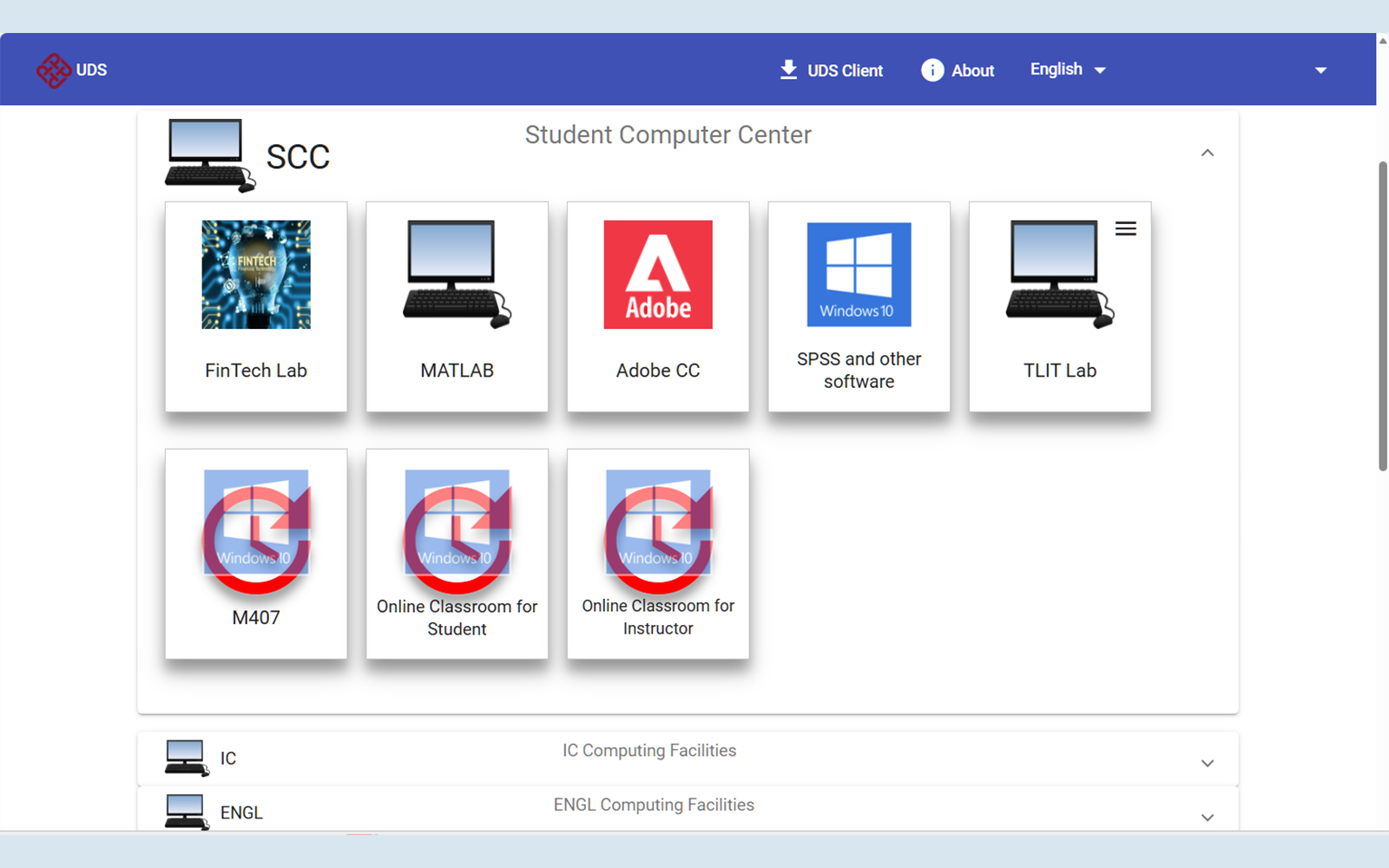Image resolution: width=1389 pixels, height=868 pixels.
Task: Click the SCC heading text
Action: click(x=298, y=157)
